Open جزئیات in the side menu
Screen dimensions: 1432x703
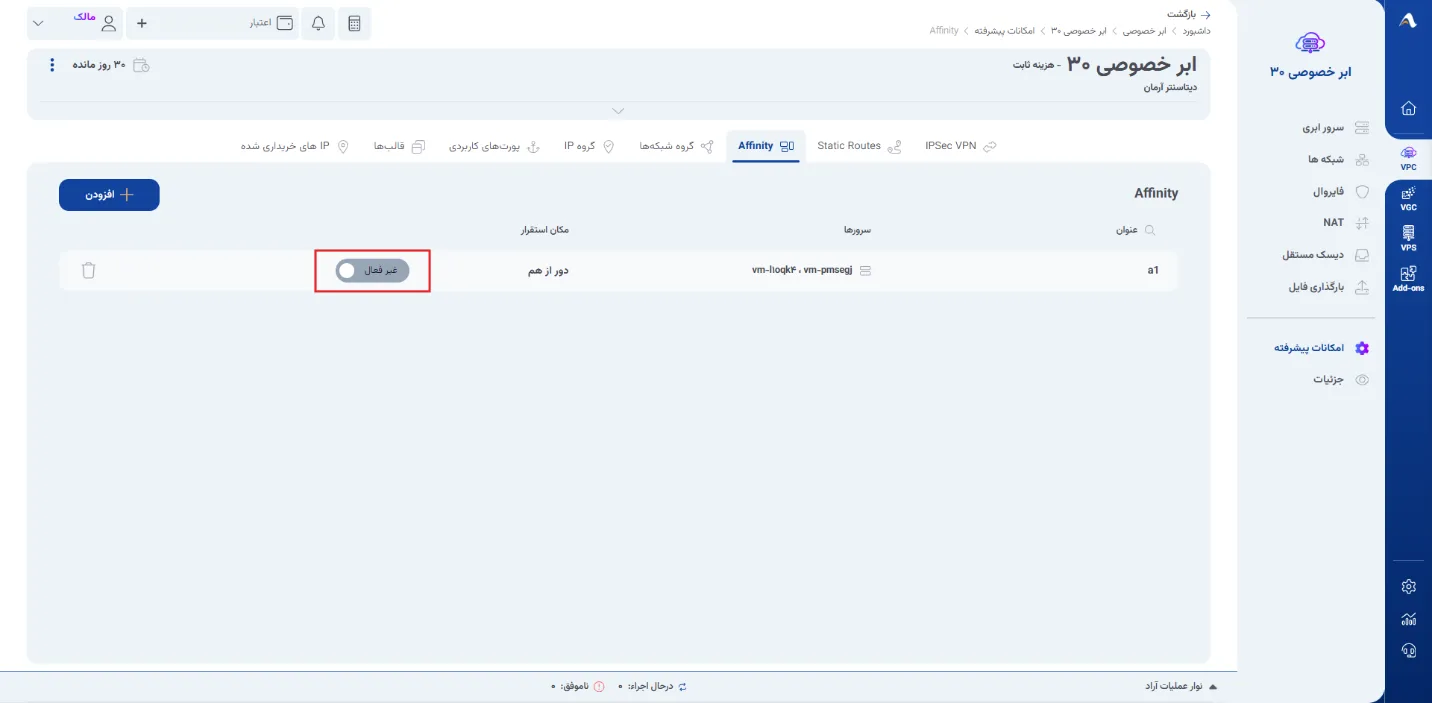(x=1341, y=380)
